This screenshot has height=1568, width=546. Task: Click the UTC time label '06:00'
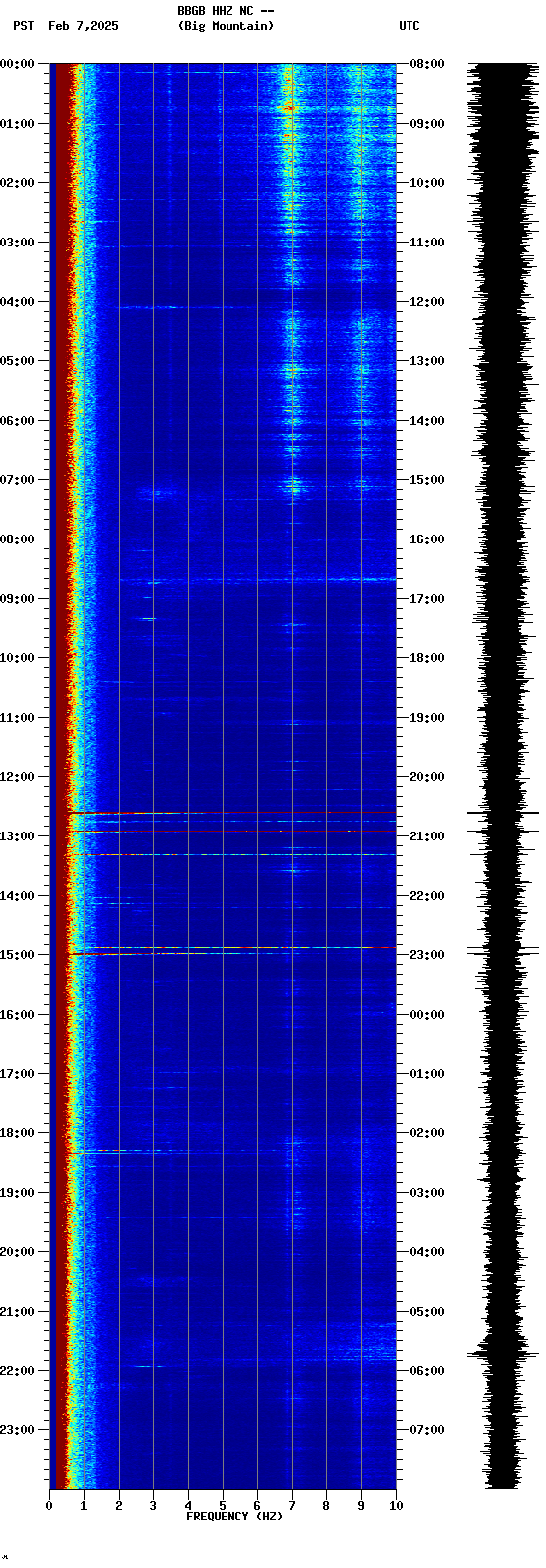pyautogui.click(x=426, y=1371)
